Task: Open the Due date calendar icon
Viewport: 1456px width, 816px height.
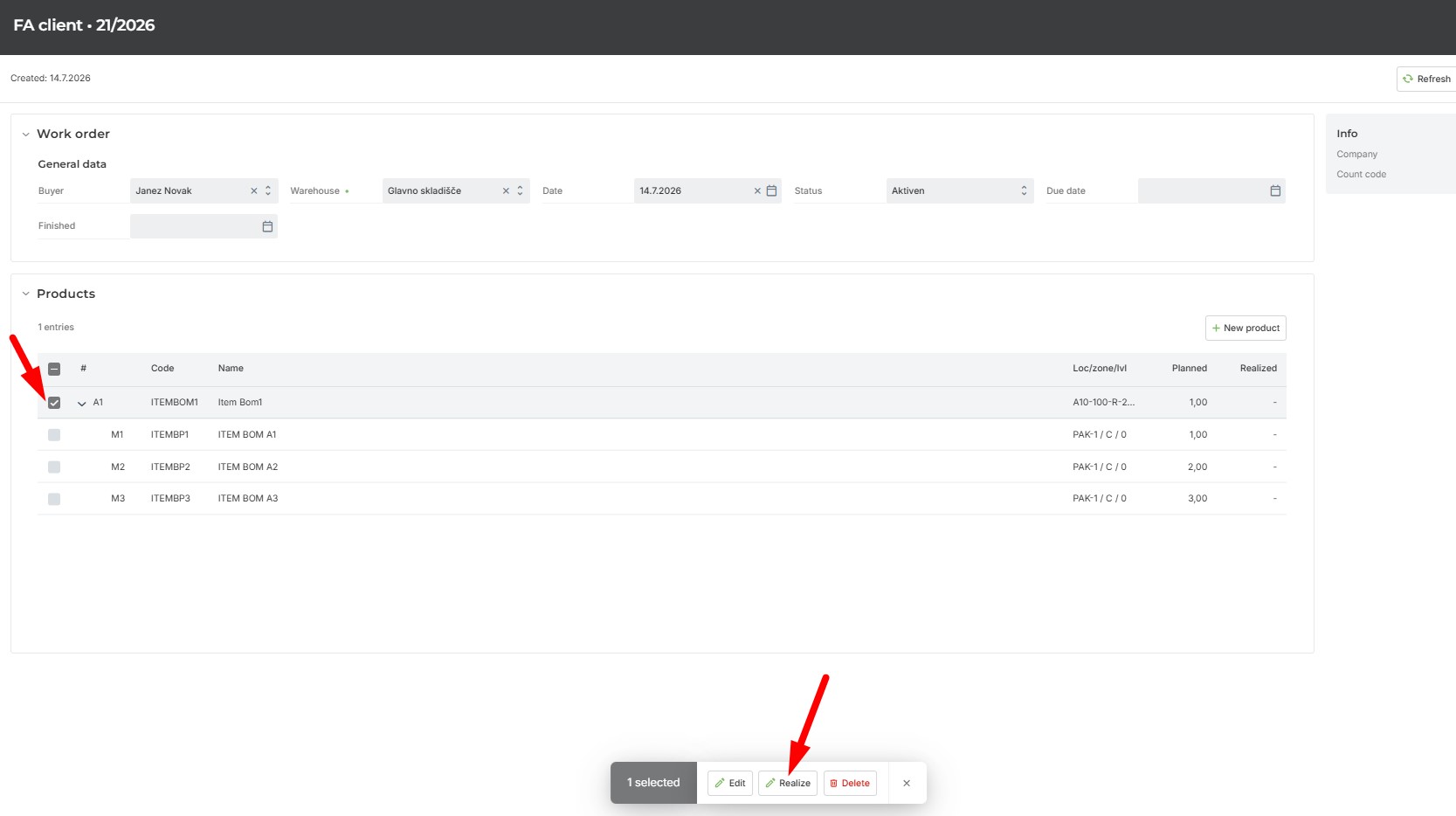Action: coord(1275,190)
